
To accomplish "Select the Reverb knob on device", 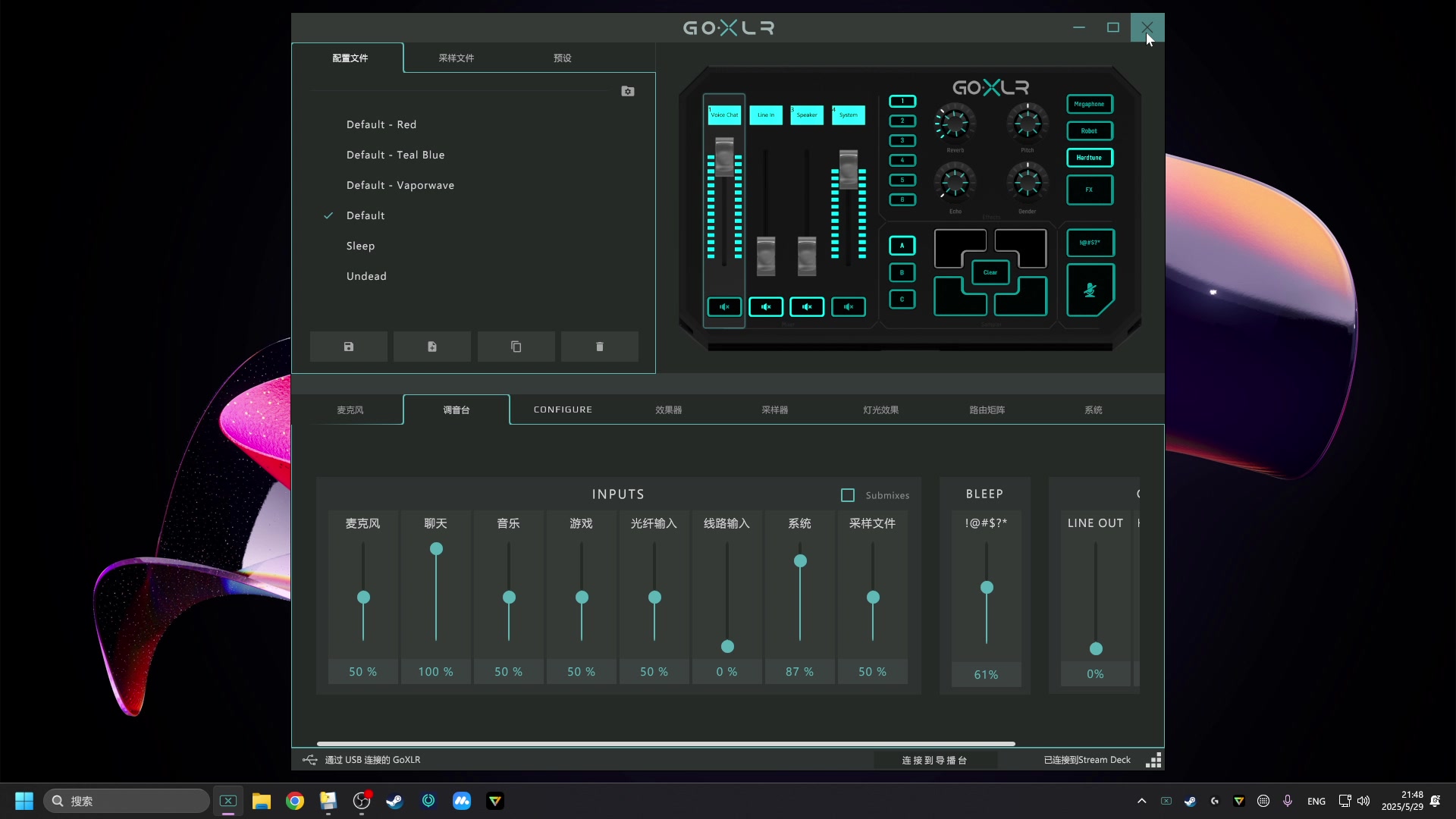I will (x=955, y=123).
